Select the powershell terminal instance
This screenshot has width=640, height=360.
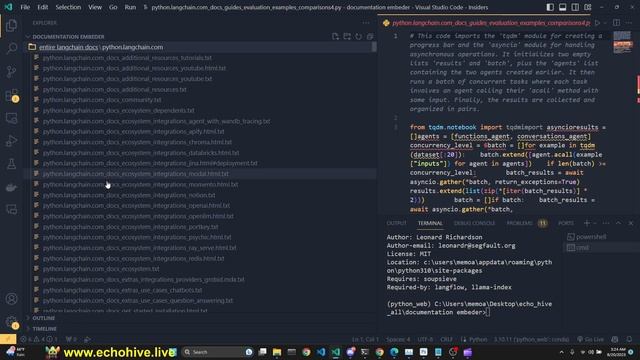pos(586,237)
